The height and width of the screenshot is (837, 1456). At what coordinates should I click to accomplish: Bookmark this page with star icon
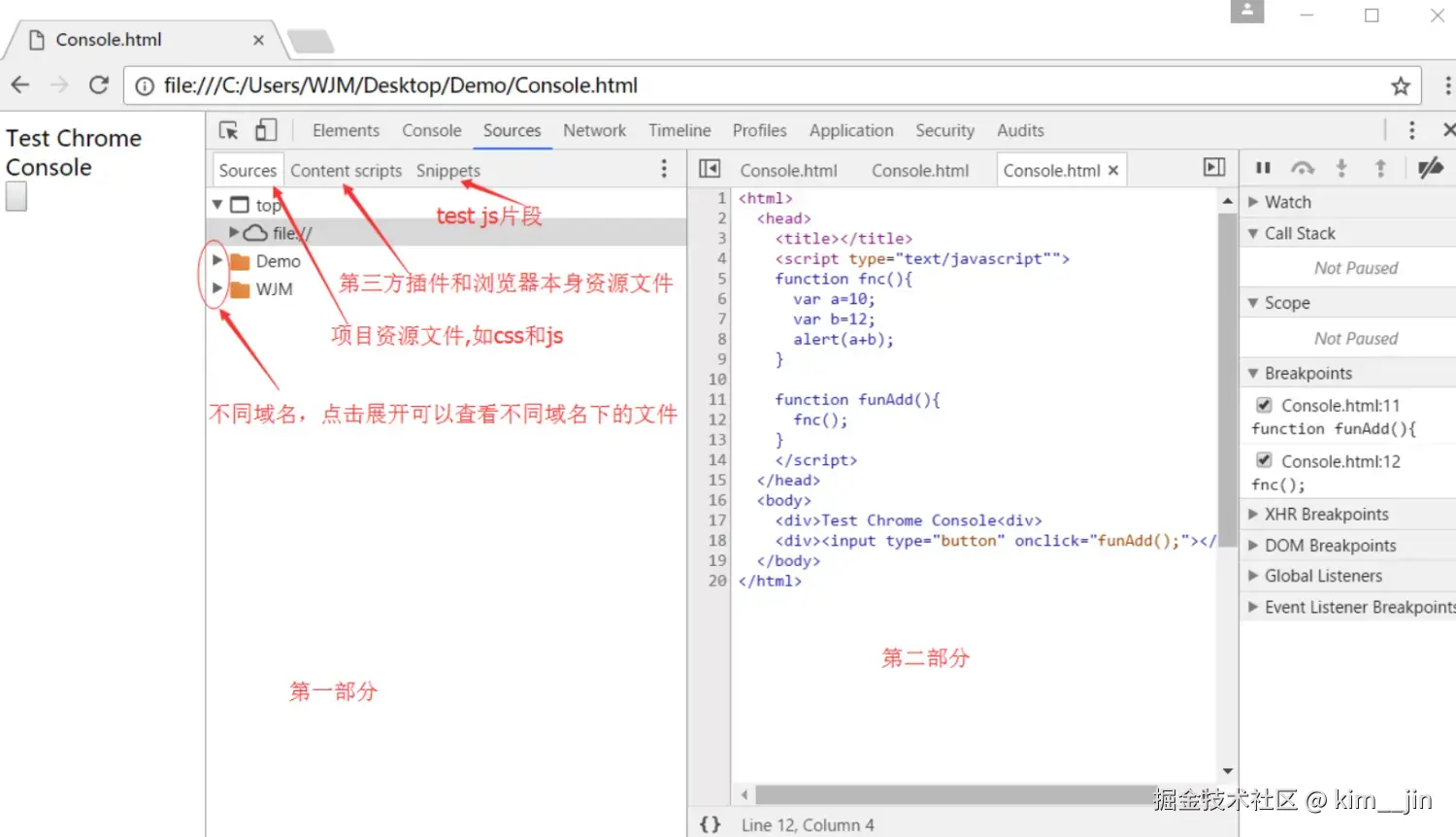click(1400, 85)
